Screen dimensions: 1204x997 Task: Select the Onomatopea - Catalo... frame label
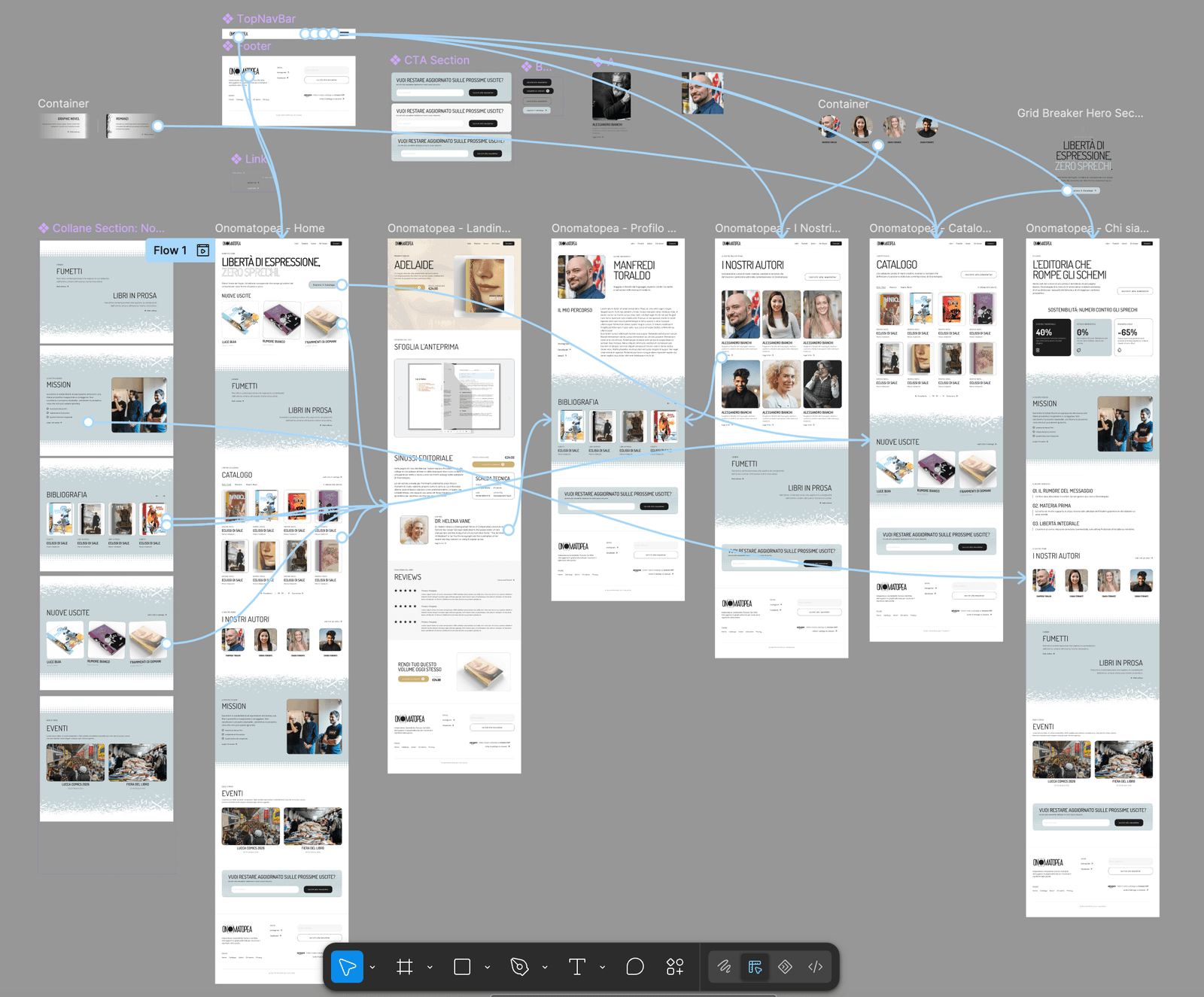pyautogui.click(x=930, y=228)
